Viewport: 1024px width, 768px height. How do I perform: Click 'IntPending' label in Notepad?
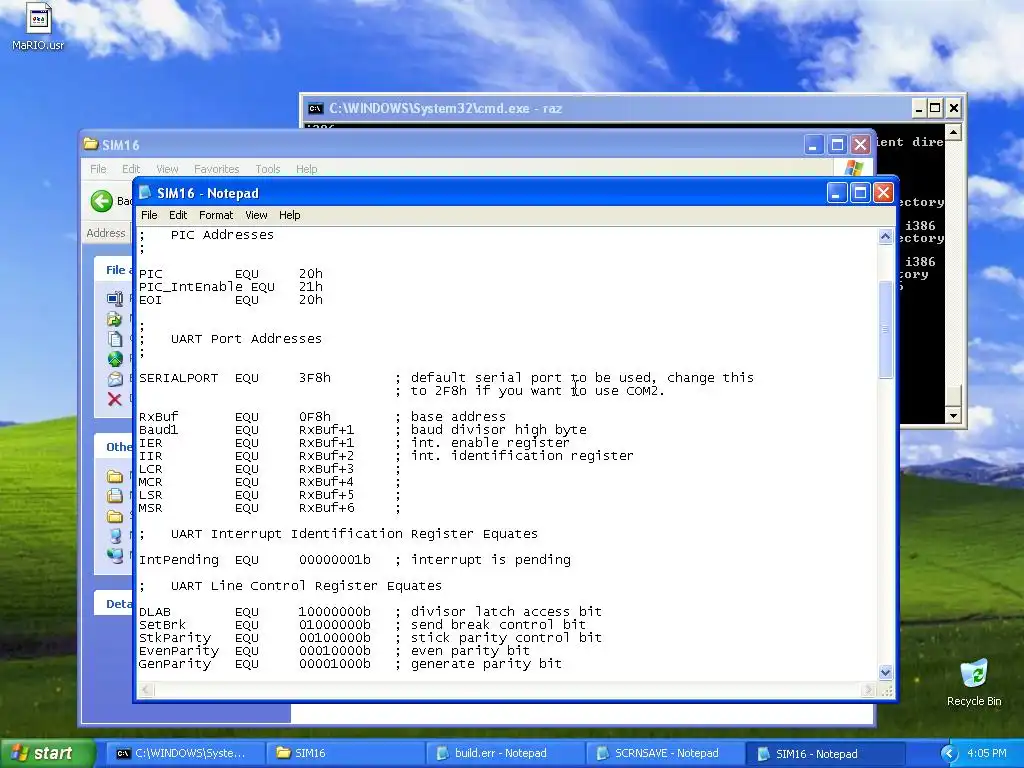(178, 560)
